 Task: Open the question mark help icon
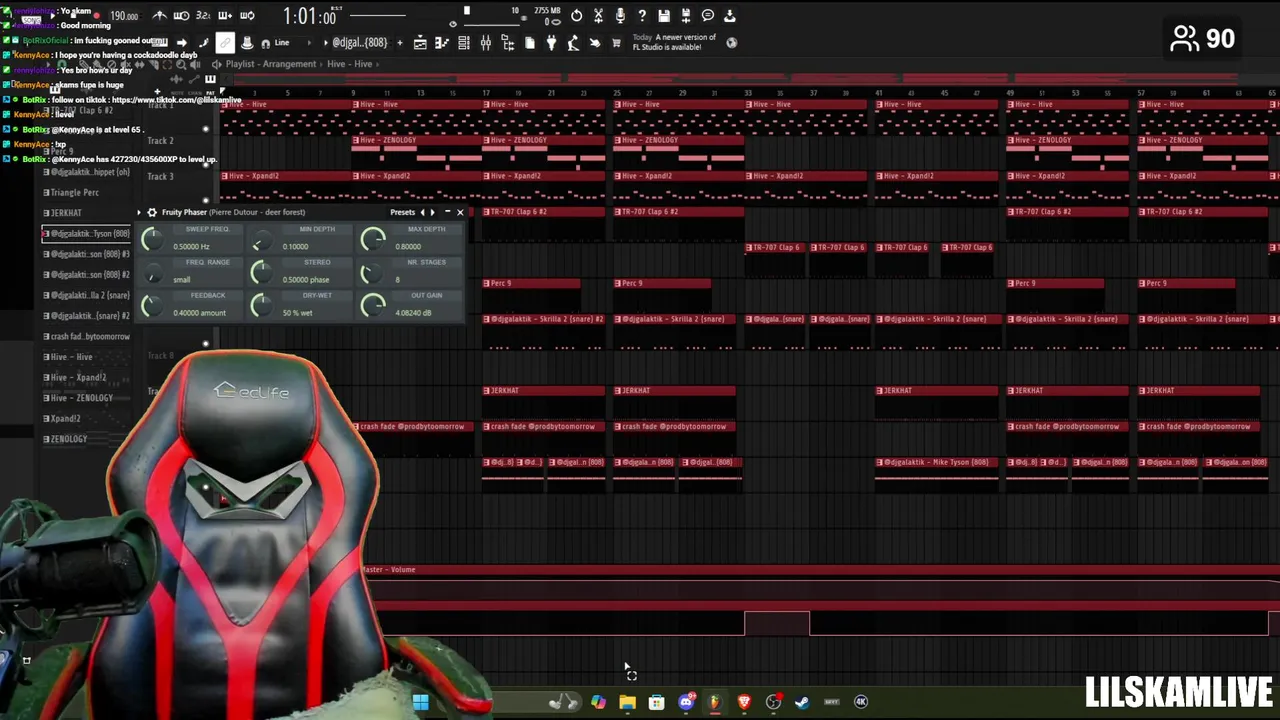(642, 16)
